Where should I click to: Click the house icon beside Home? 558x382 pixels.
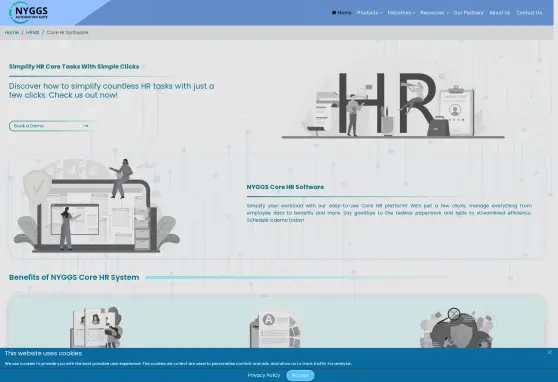334,12
